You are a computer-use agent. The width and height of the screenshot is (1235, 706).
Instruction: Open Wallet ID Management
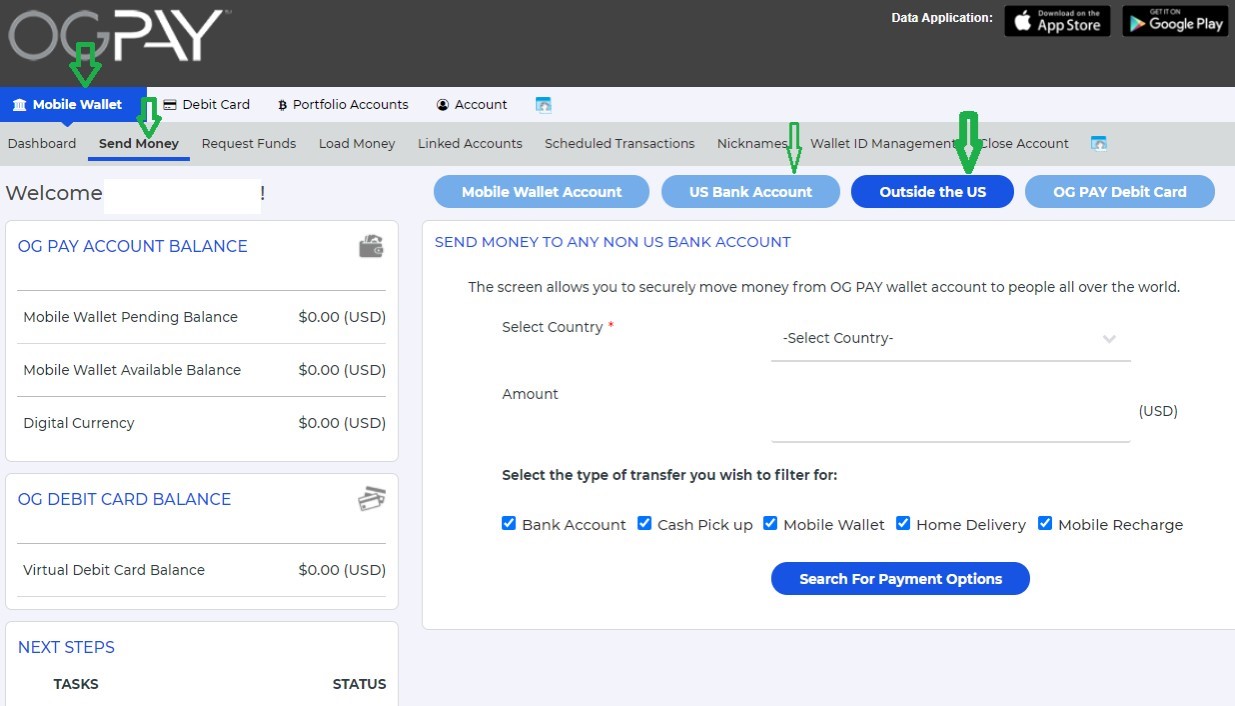click(884, 143)
